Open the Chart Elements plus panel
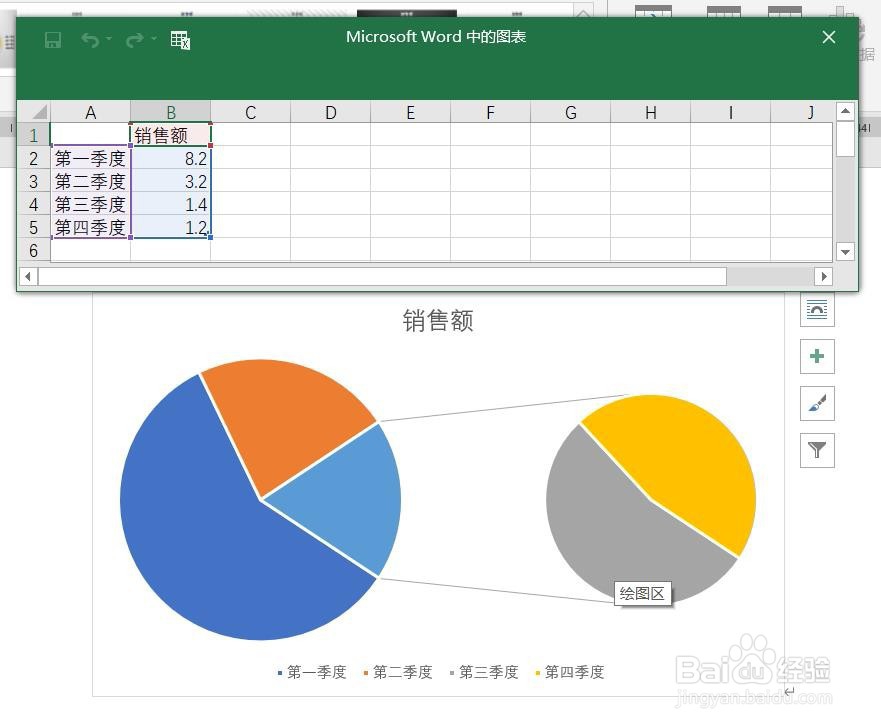881x728 pixels. (x=817, y=357)
